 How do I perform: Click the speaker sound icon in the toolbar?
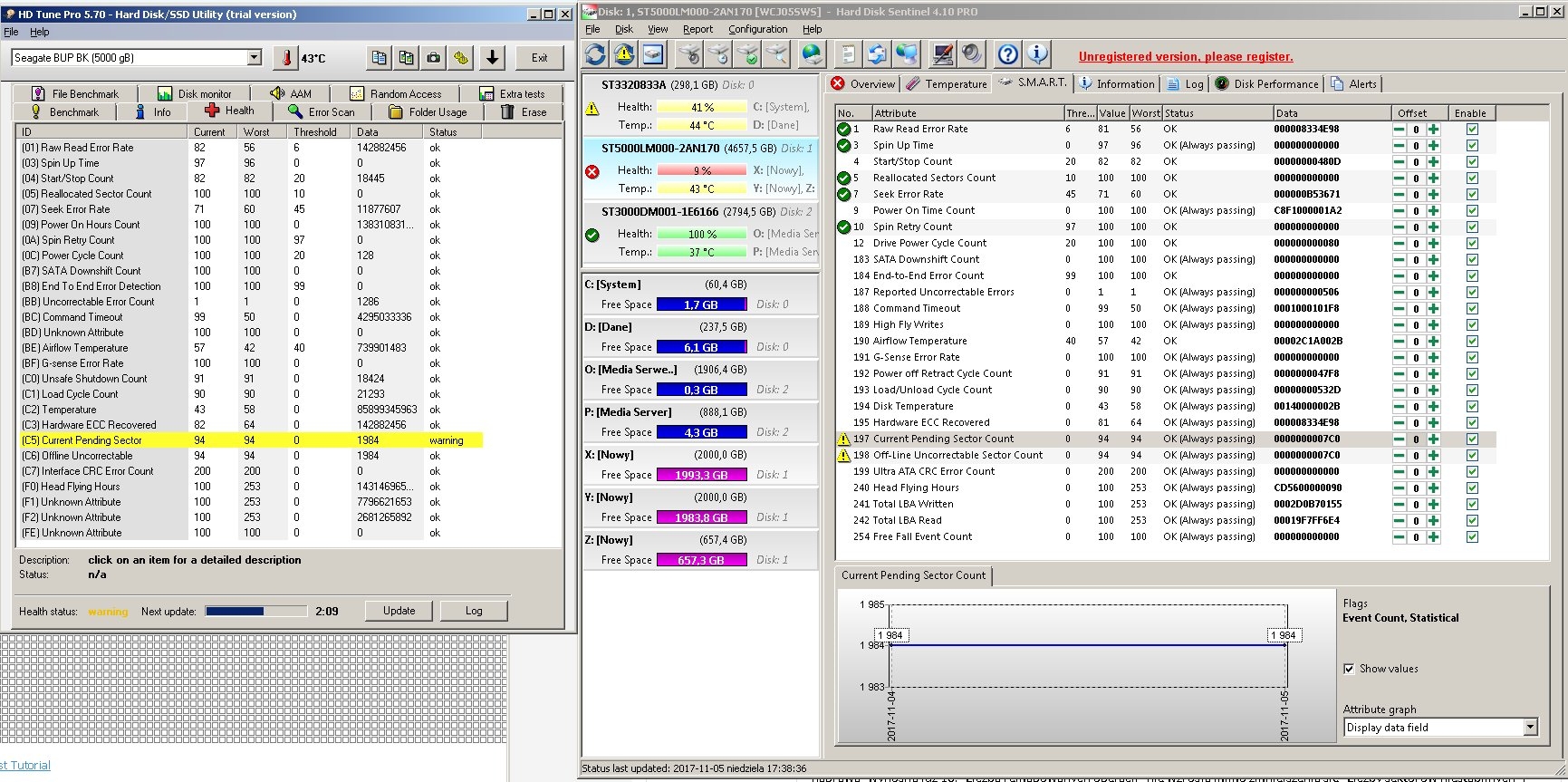tap(972, 54)
